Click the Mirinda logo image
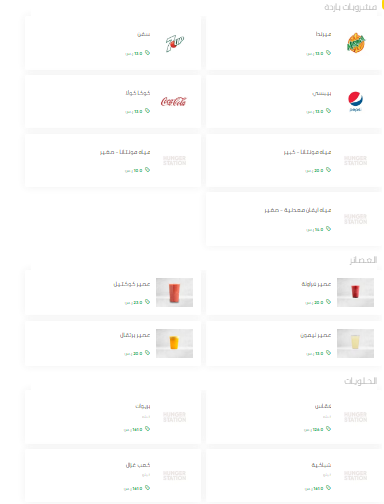 [x=356, y=43]
